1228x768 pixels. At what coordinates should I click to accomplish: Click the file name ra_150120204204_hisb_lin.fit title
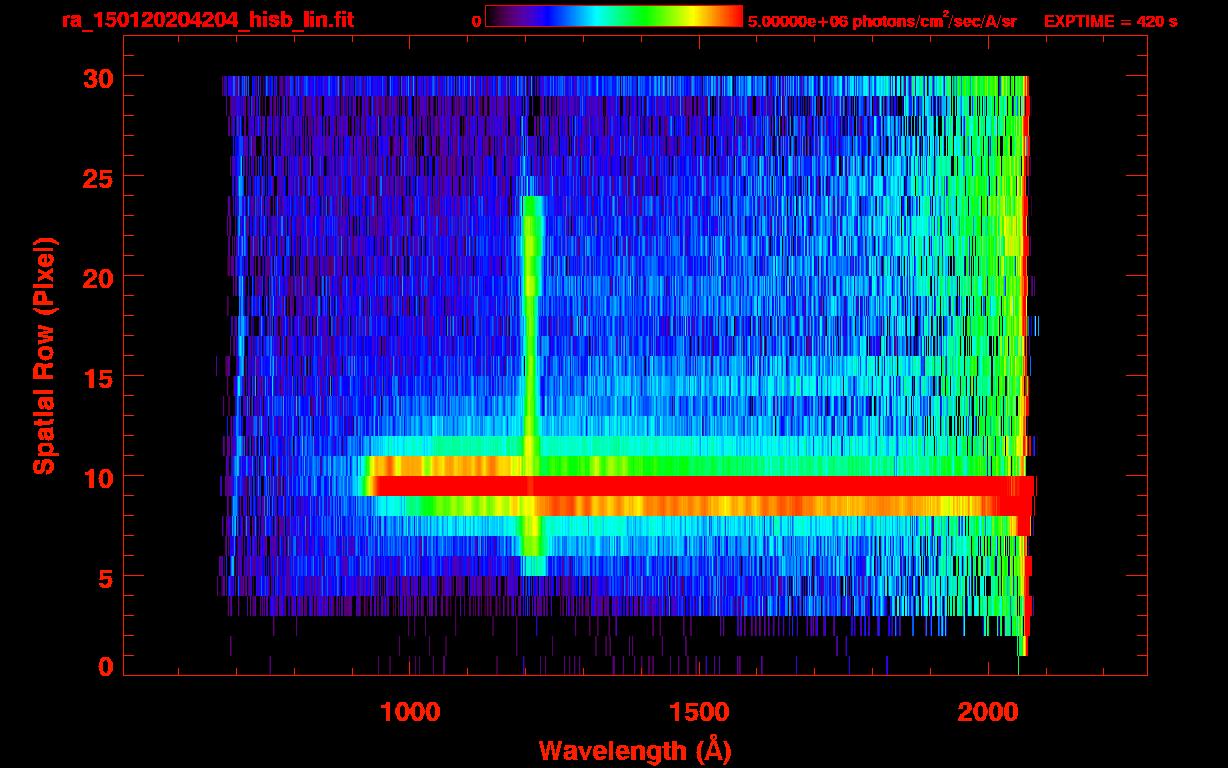pos(207,20)
